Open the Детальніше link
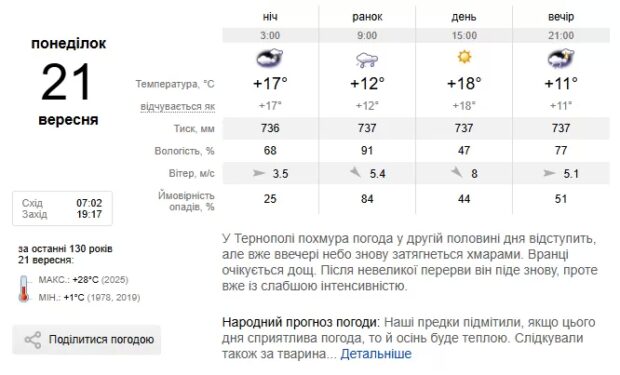Image resolution: width=620 pixels, height=375 pixels. click(x=376, y=354)
